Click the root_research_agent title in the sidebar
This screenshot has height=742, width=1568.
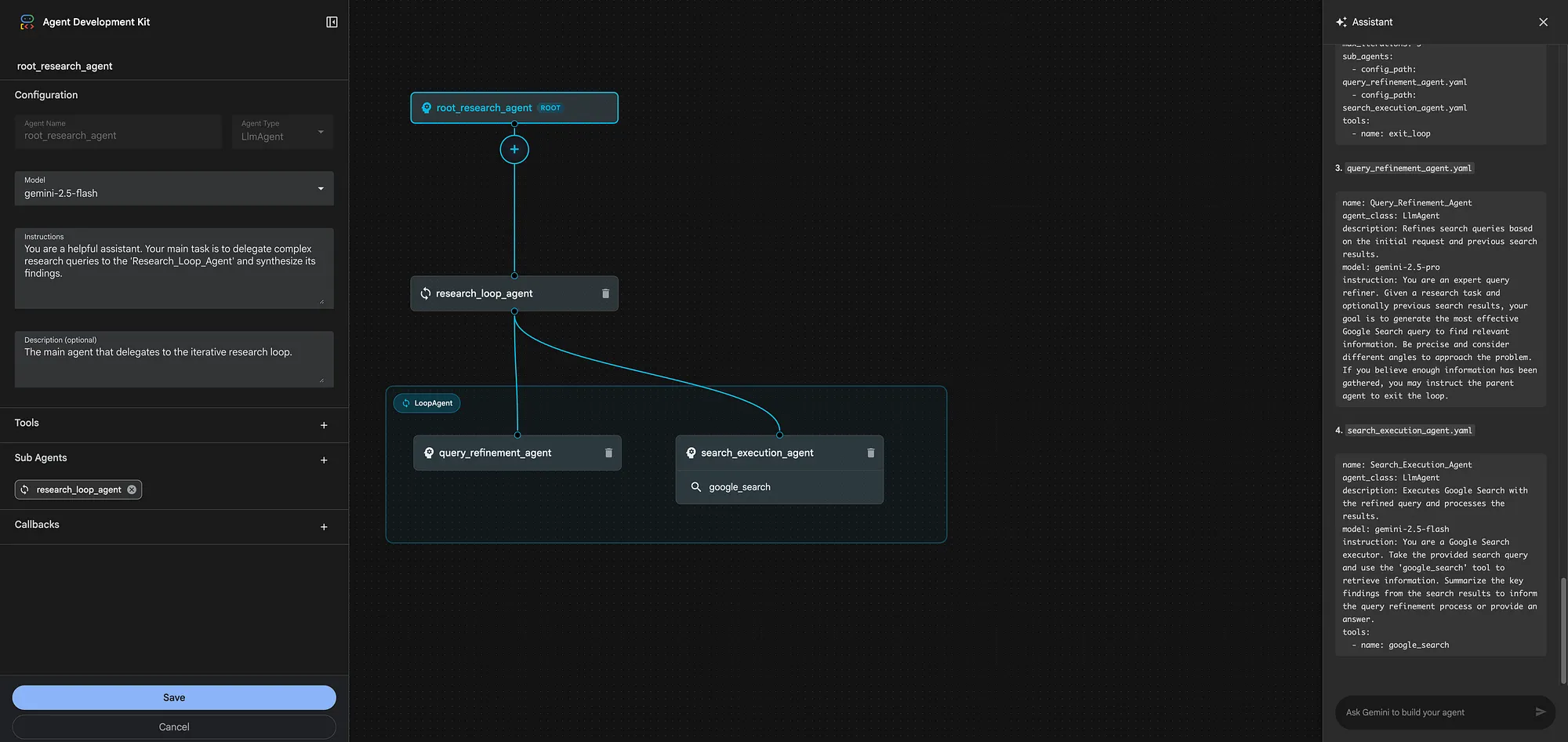[64, 66]
